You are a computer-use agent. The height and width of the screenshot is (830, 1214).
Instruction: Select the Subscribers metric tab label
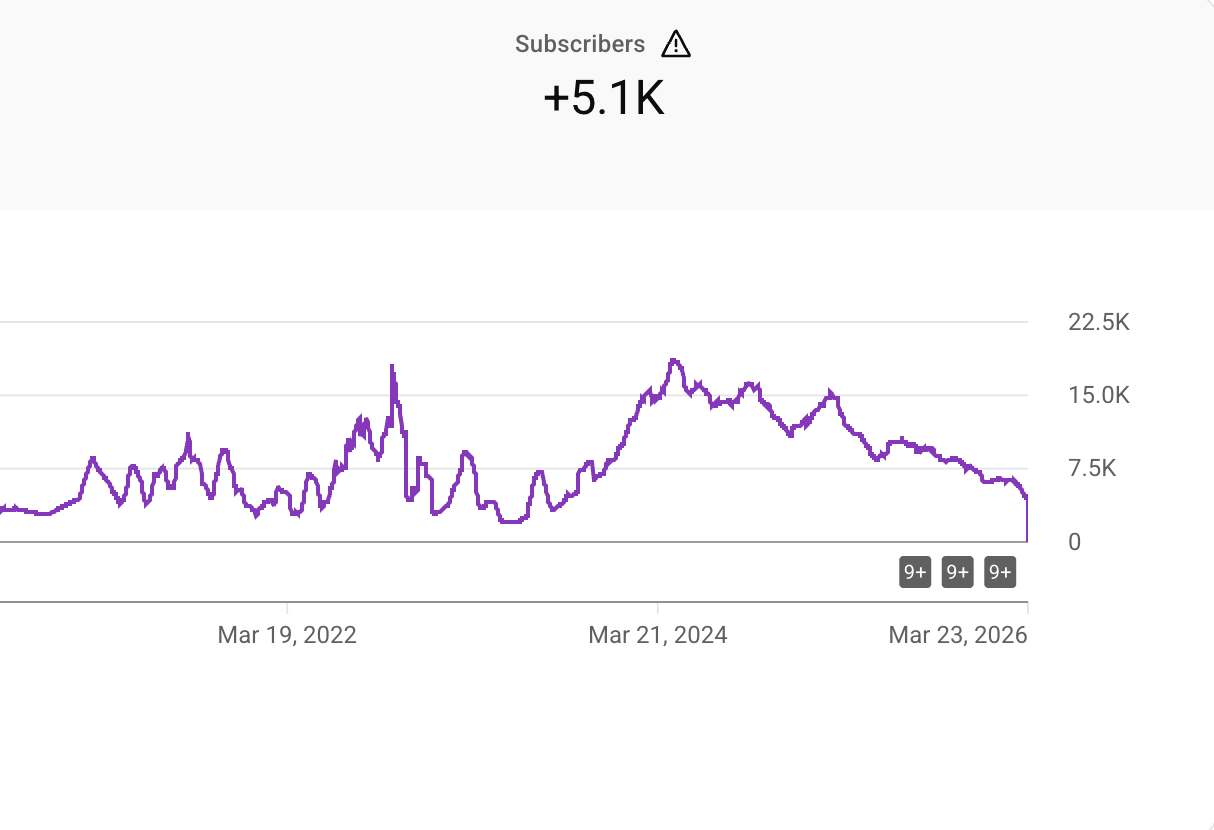pyautogui.click(x=580, y=44)
